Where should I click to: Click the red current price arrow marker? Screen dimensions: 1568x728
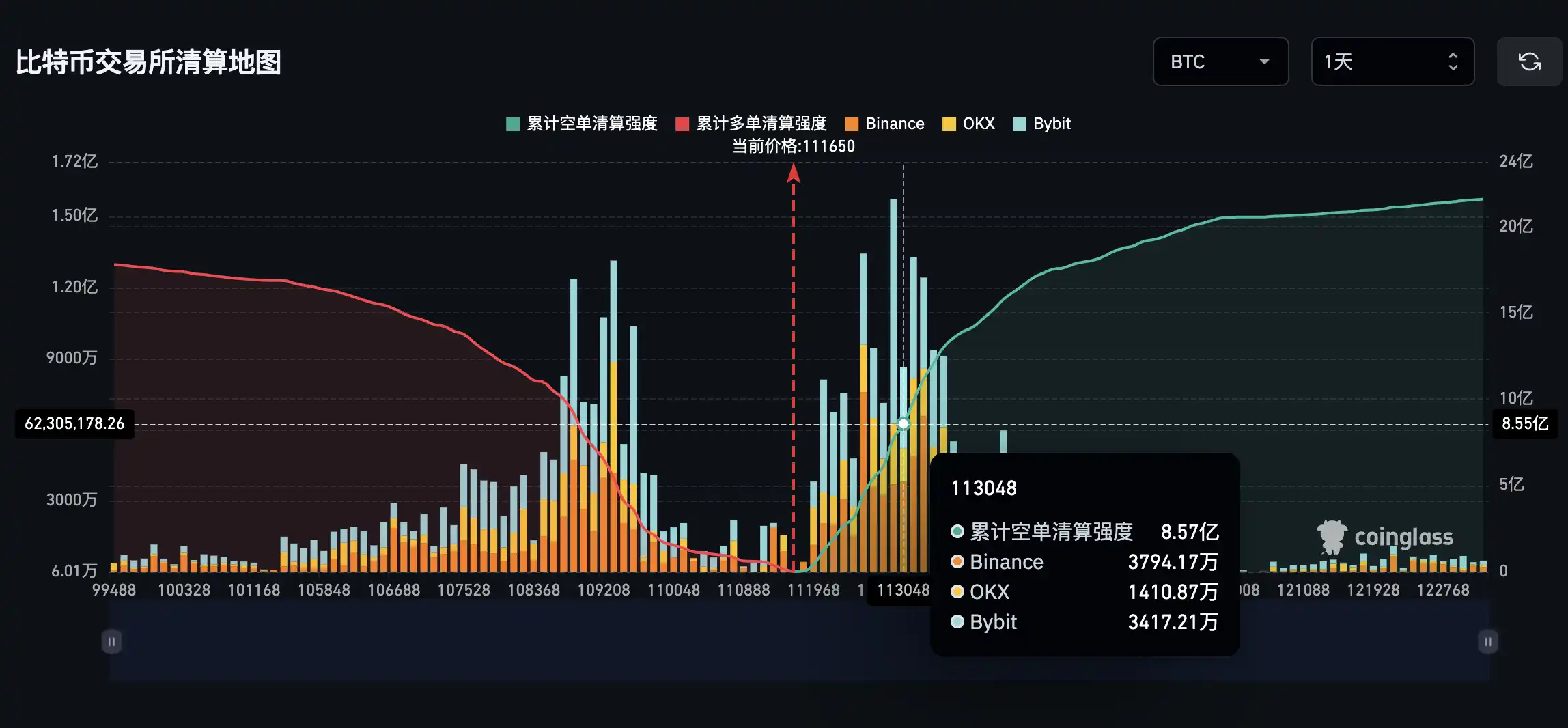coord(793,173)
